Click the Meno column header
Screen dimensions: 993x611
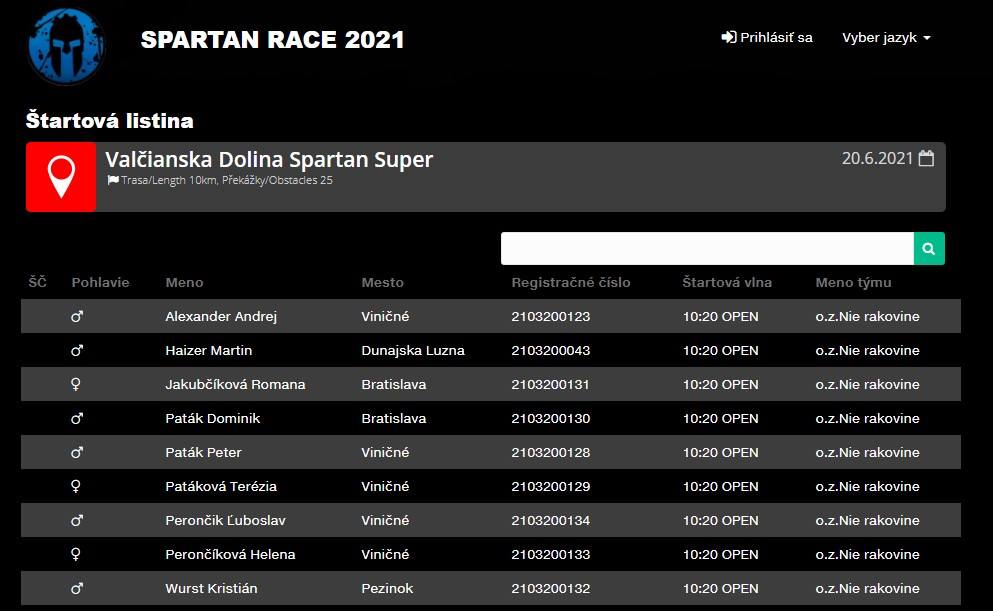point(184,282)
